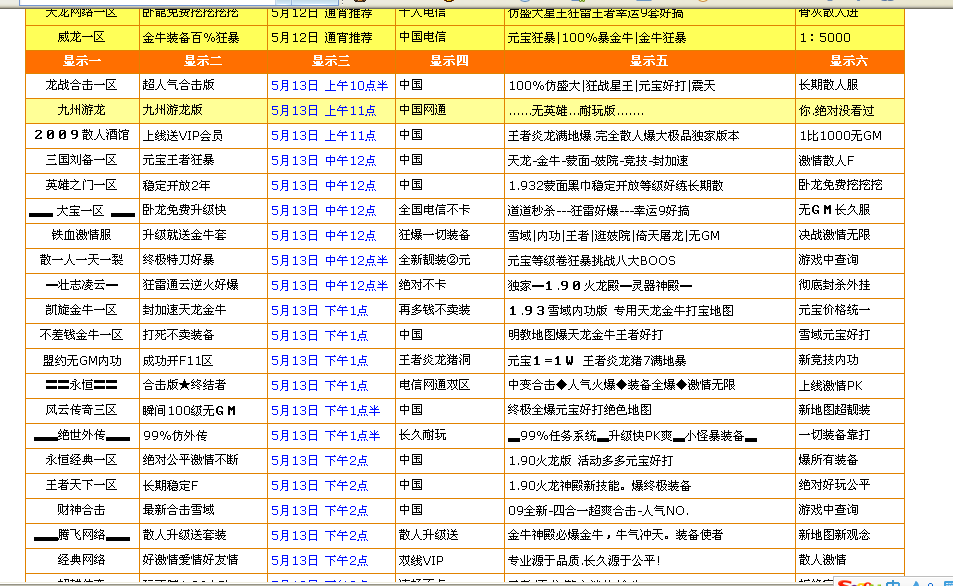This screenshot has width=953, height=586.
Task: Click the 铁血激情服 server link
Action: click(x=81, y=236)
